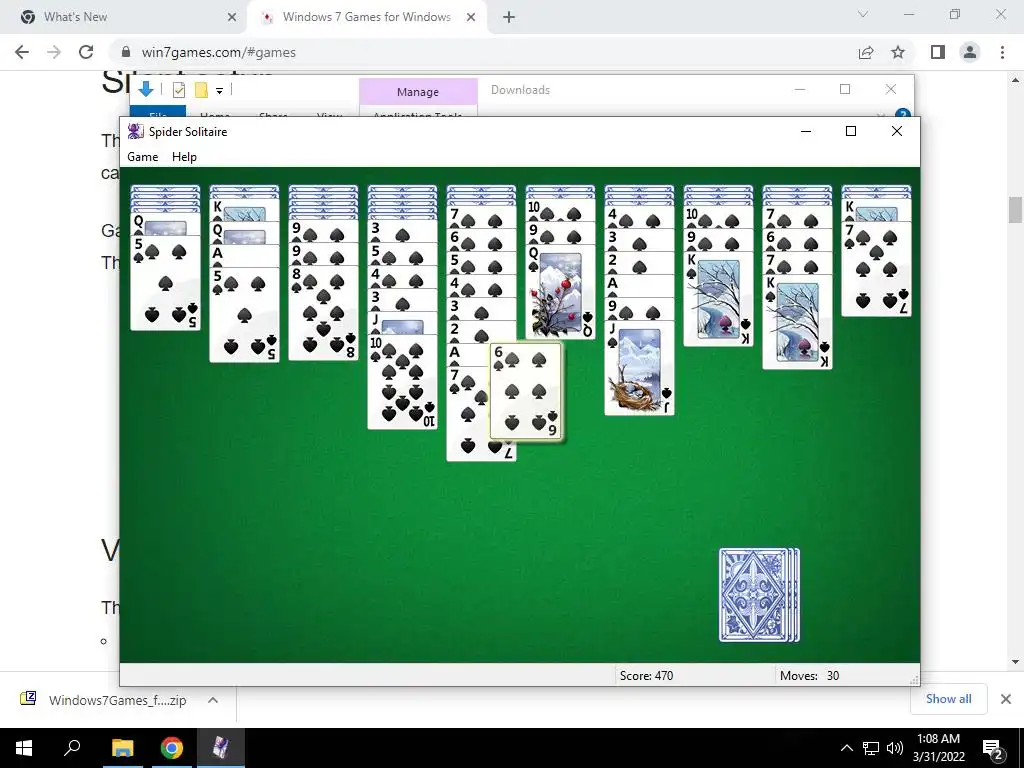Select the 10 of spades at fourth column bottom
This screenshot has height=768, width=1024.
pos(402,382)
